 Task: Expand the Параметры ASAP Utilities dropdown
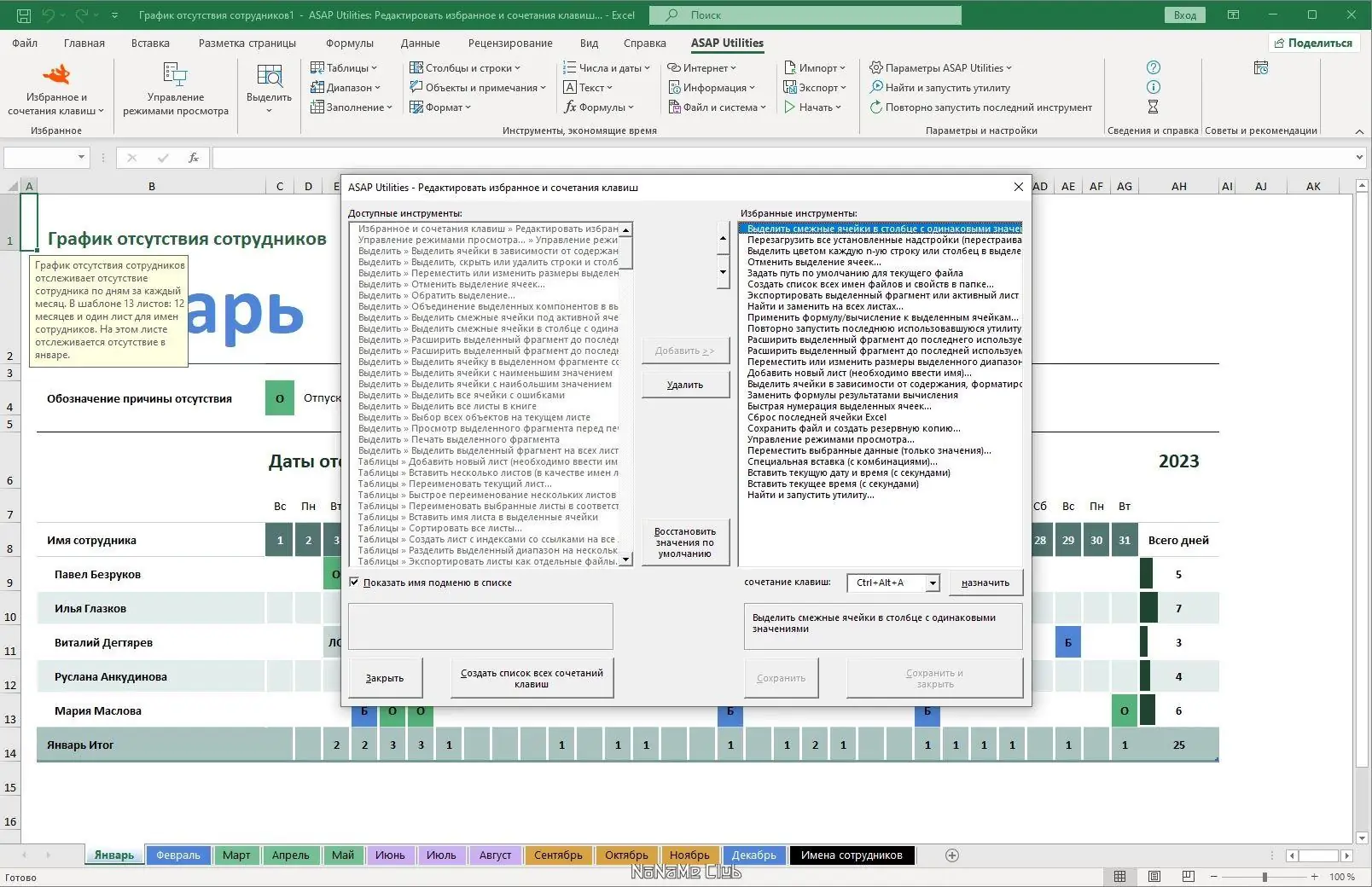940,68
